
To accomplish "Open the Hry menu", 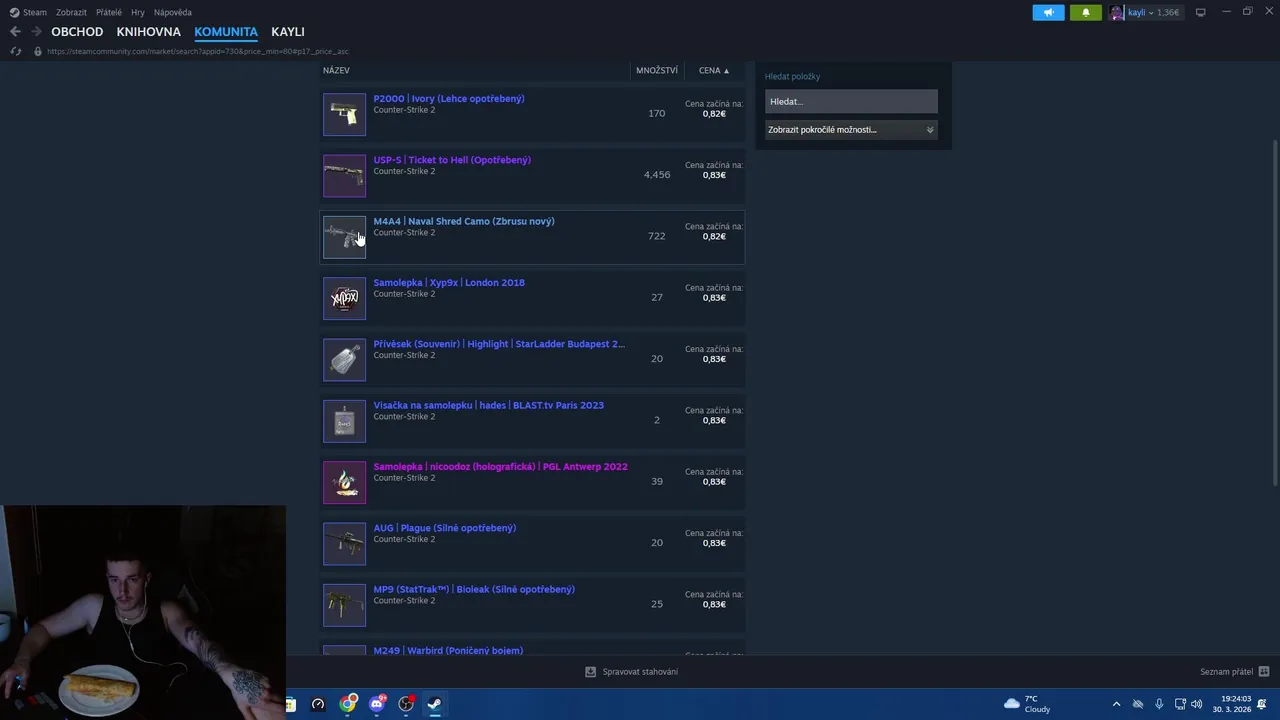I will coord(138,12).
